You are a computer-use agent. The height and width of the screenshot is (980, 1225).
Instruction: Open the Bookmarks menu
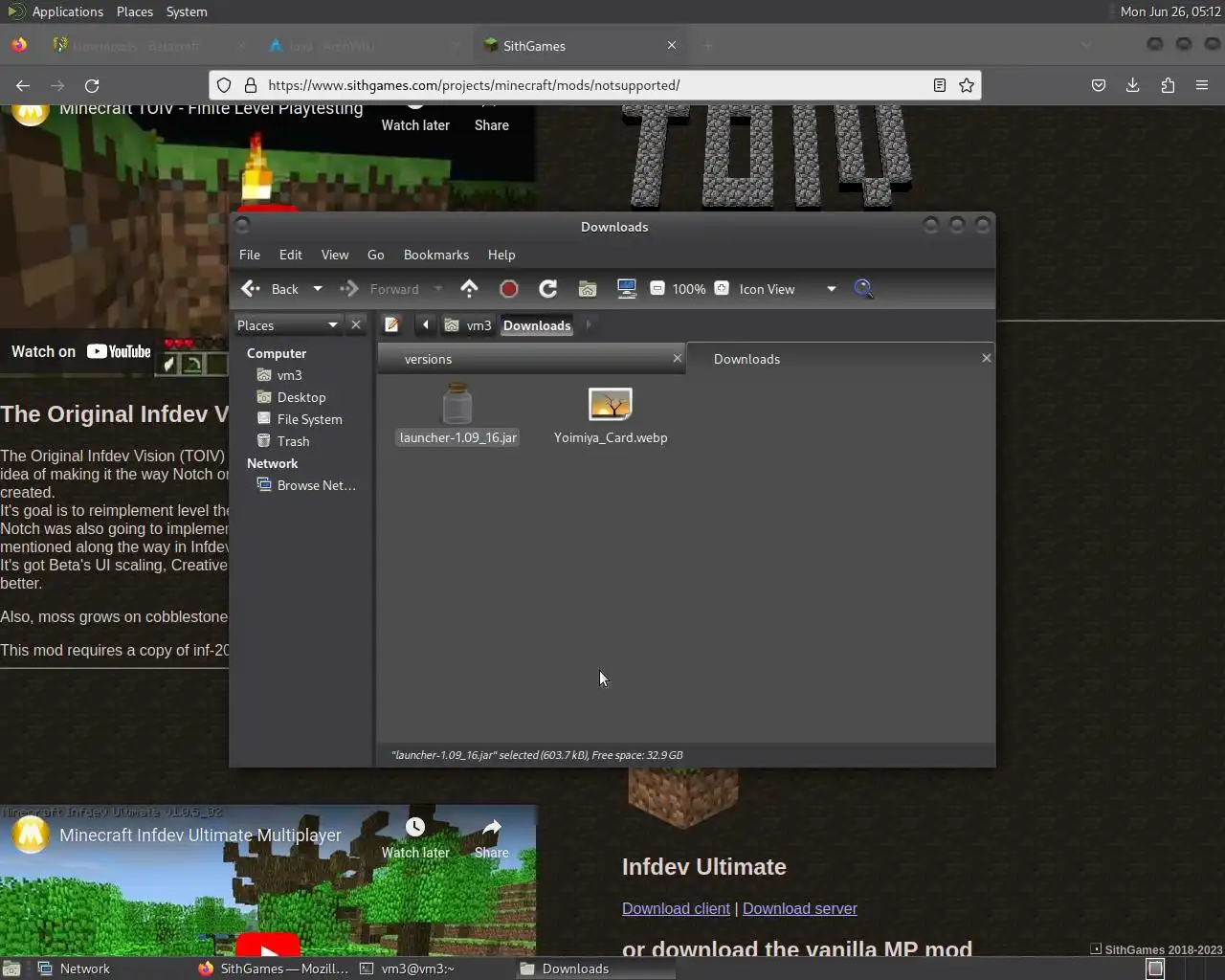tap(436, 255)
